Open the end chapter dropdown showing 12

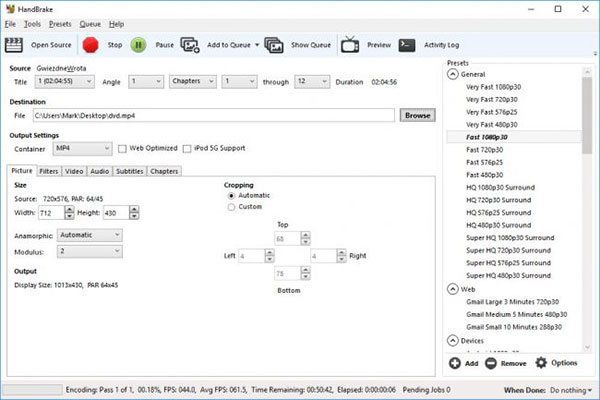[x=312, y=82]
